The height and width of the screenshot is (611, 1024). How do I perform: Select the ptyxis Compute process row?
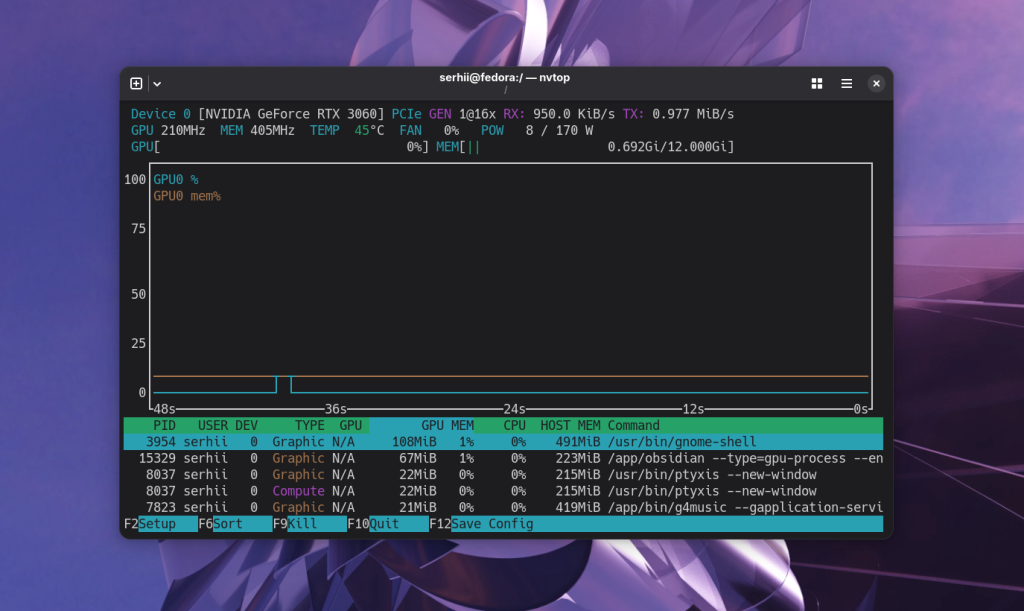point(503,491)
